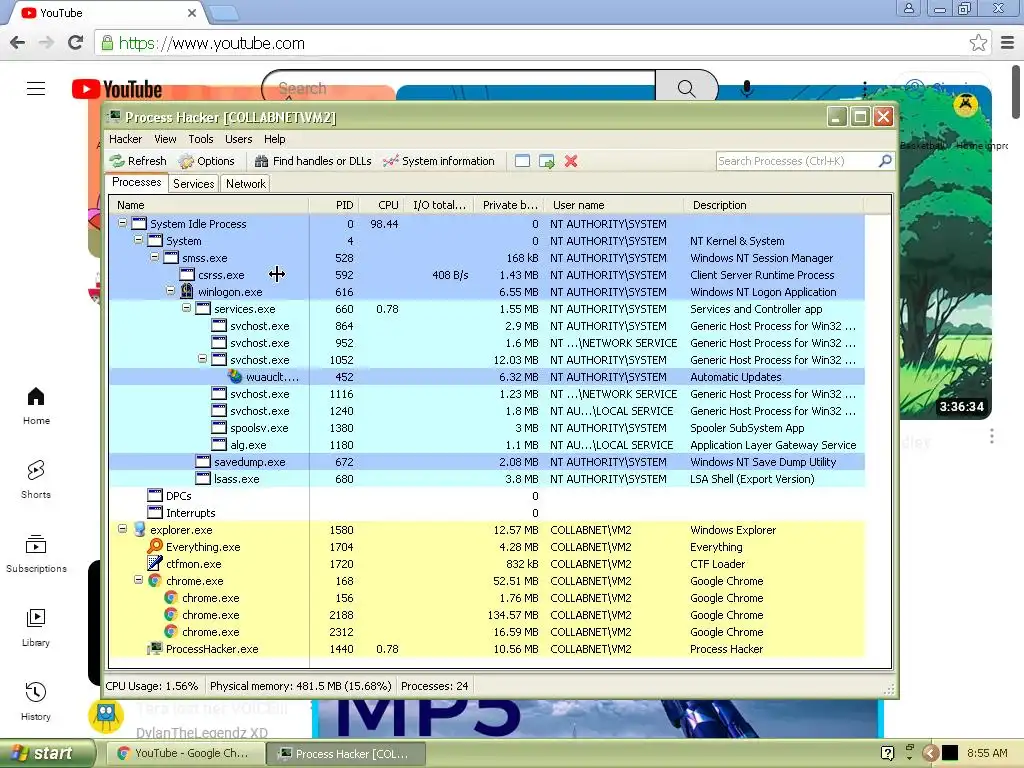
Task: Select the alg.exe process row
Action: pyautogui.click(x=487, y=445)
